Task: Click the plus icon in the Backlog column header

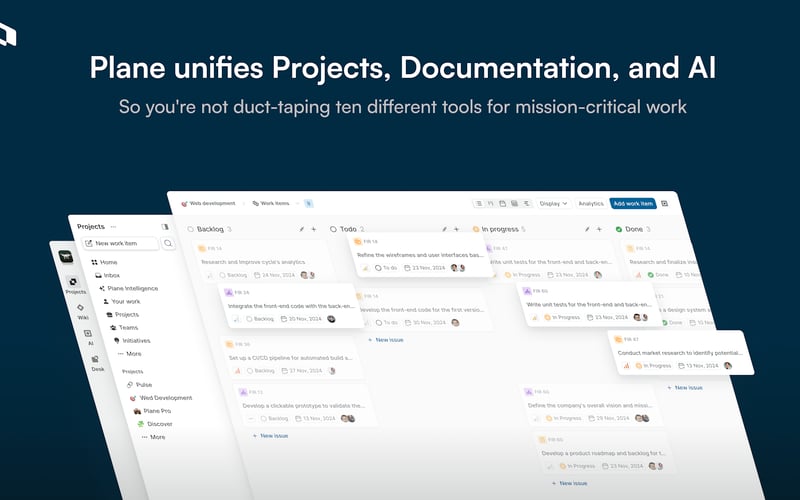Action: (x=314, y=229)
